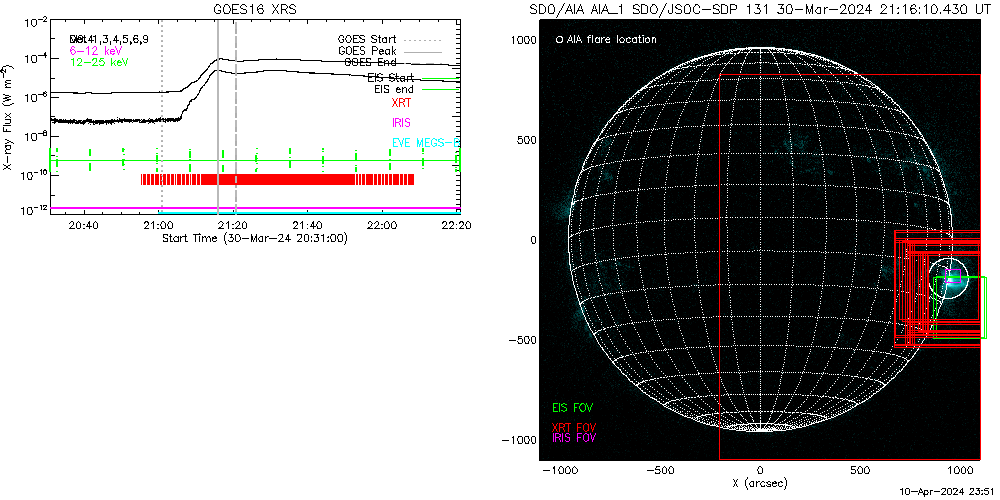The width and height of the screenshot is (1000, 500).
Task: Click the red XRT FOV label
Action: 575,427
